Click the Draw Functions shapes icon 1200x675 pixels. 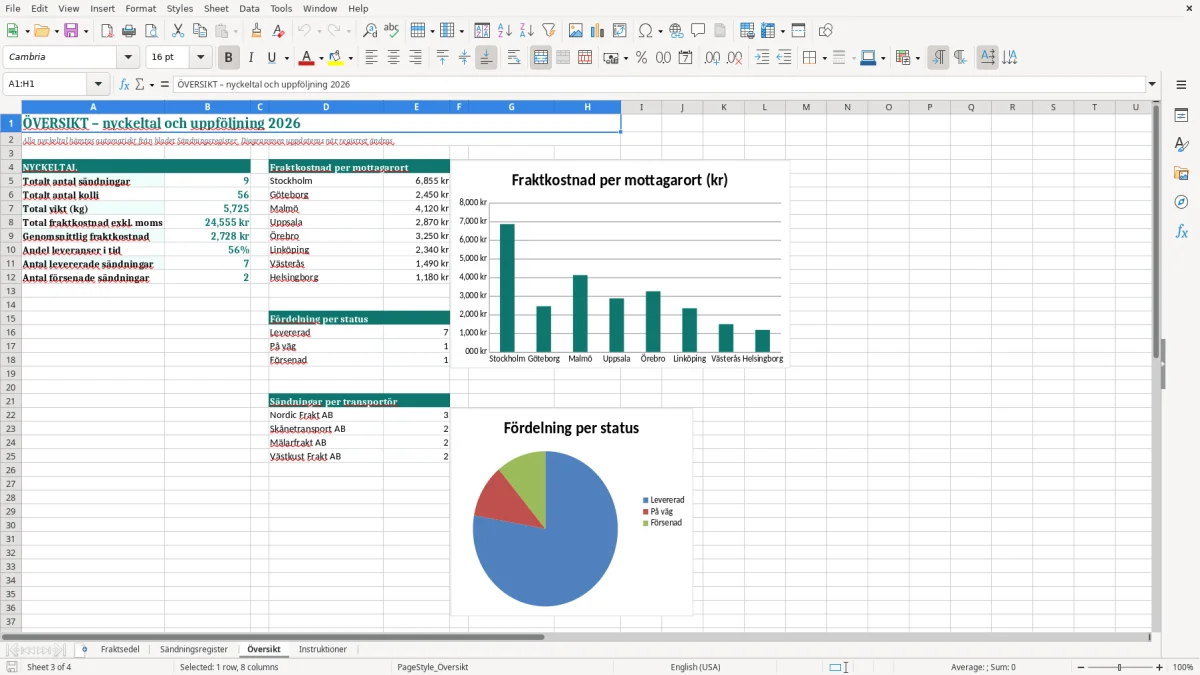click(826, 31)
